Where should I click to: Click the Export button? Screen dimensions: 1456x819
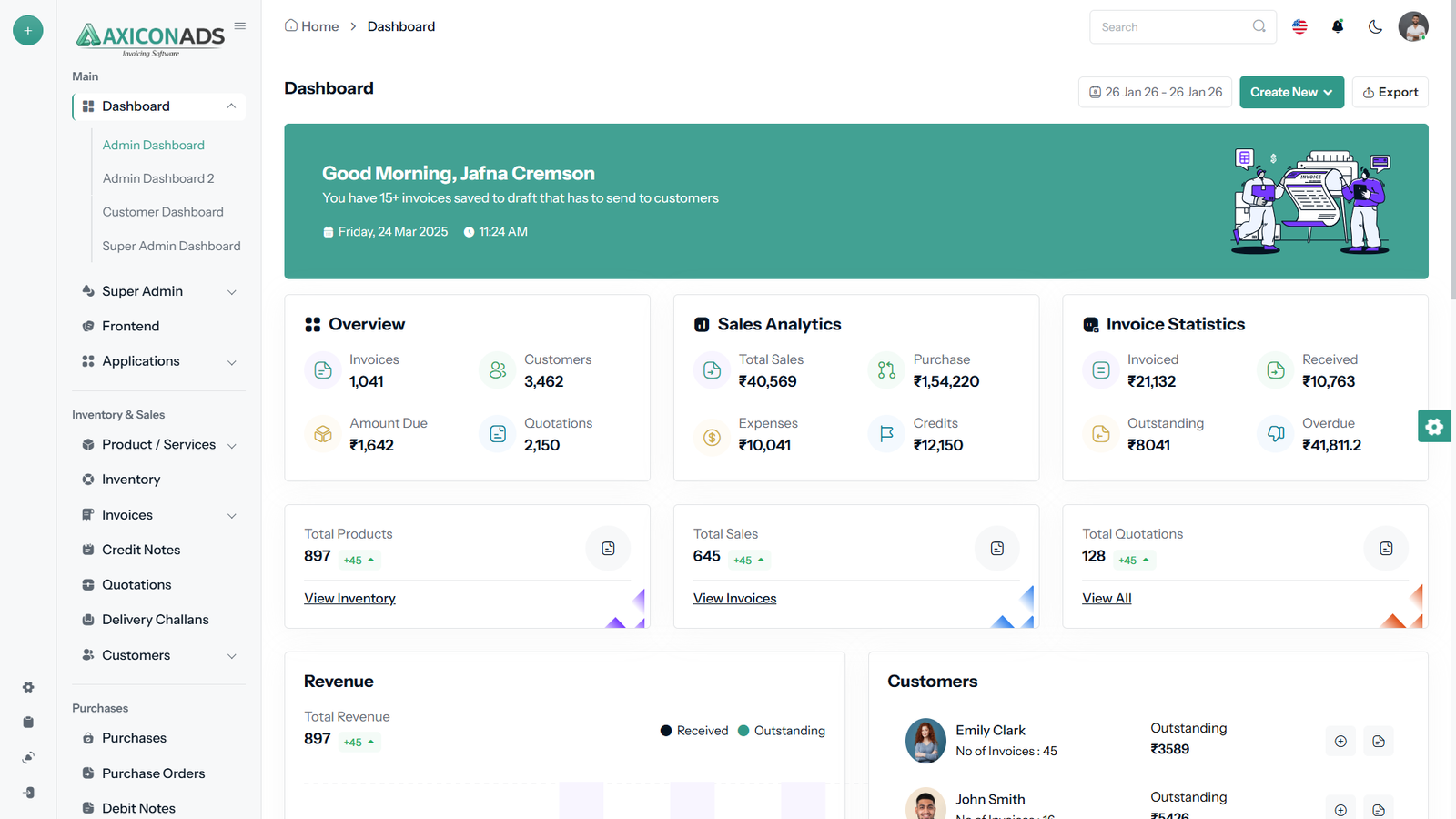1390,92
